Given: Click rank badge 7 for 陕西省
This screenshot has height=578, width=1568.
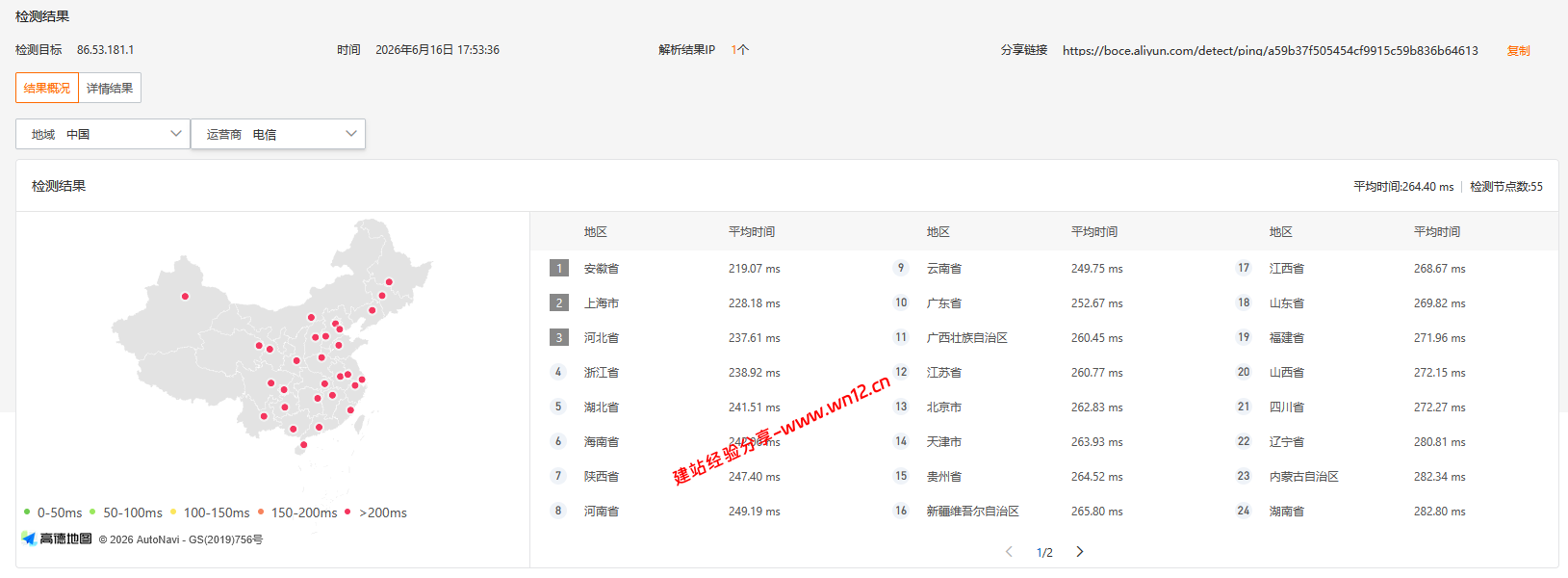Looking at the screenshot, I should [558, 476].
